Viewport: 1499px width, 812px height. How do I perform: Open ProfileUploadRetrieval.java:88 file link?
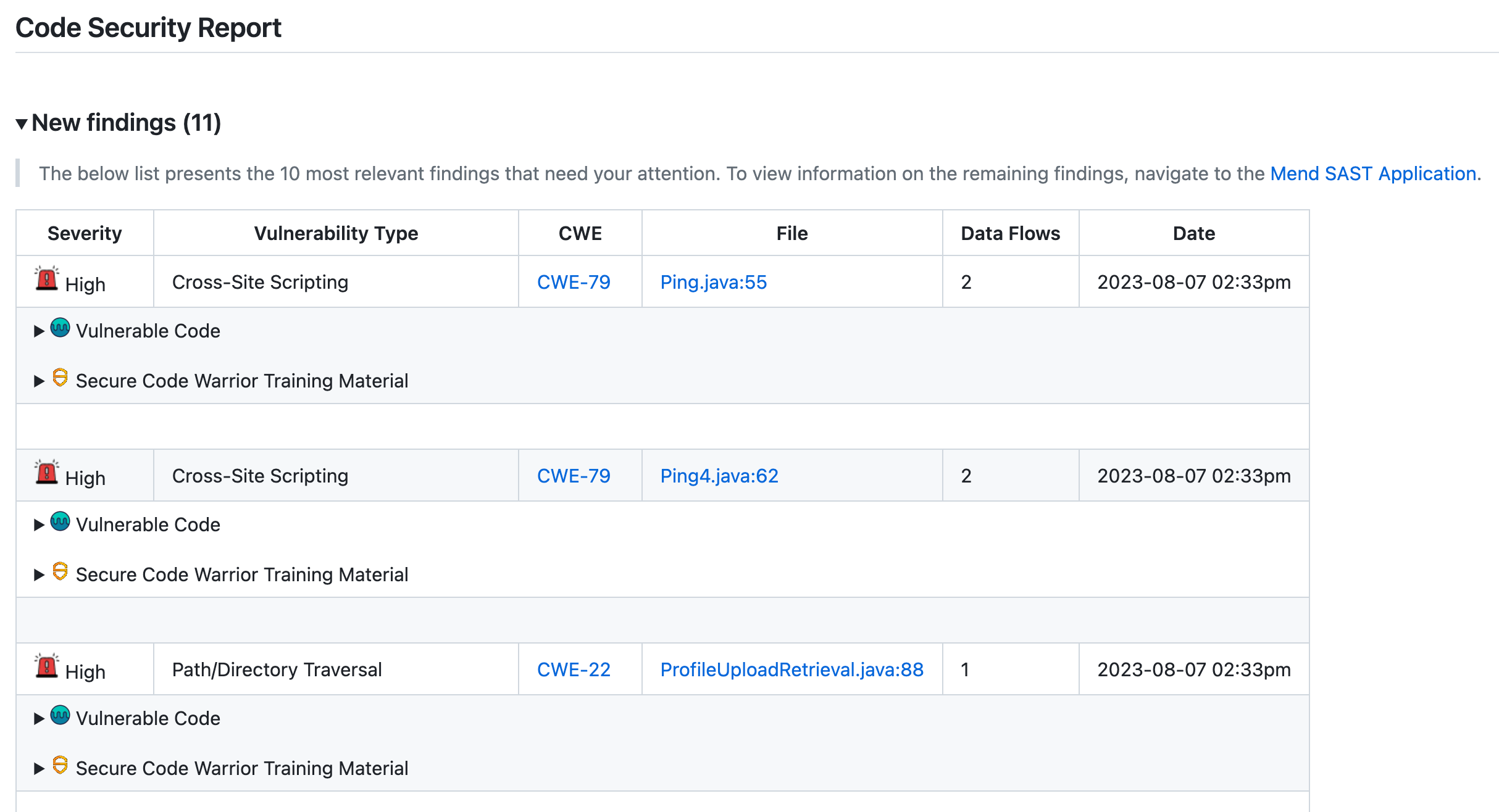(791, 669)
